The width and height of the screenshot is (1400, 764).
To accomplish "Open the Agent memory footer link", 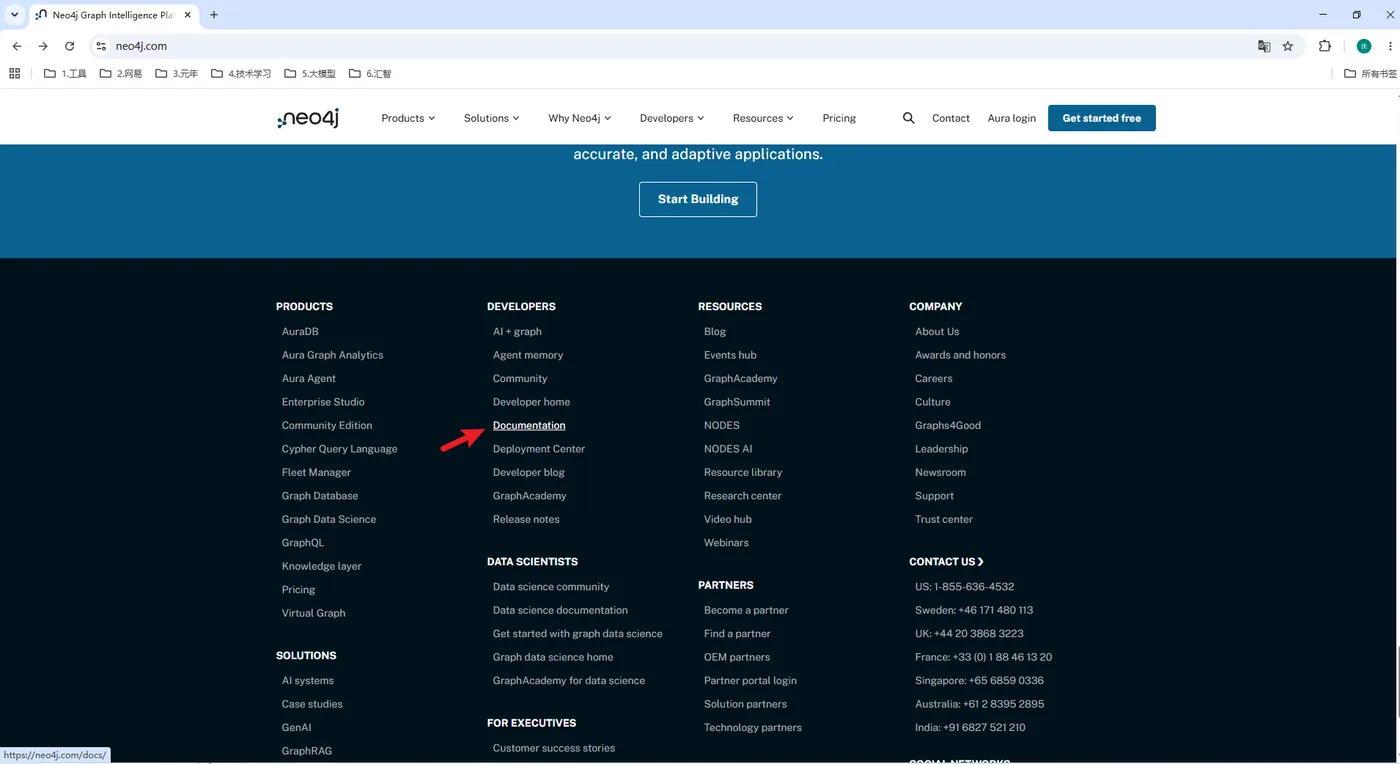I will coord(528,355).
